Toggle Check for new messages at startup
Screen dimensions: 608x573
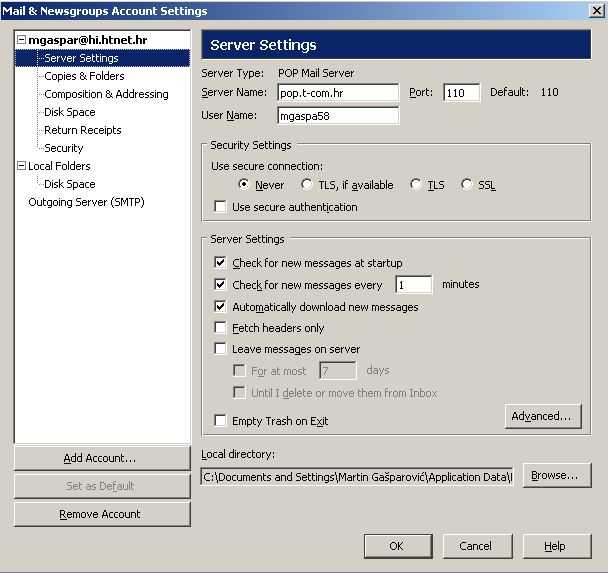220,263
